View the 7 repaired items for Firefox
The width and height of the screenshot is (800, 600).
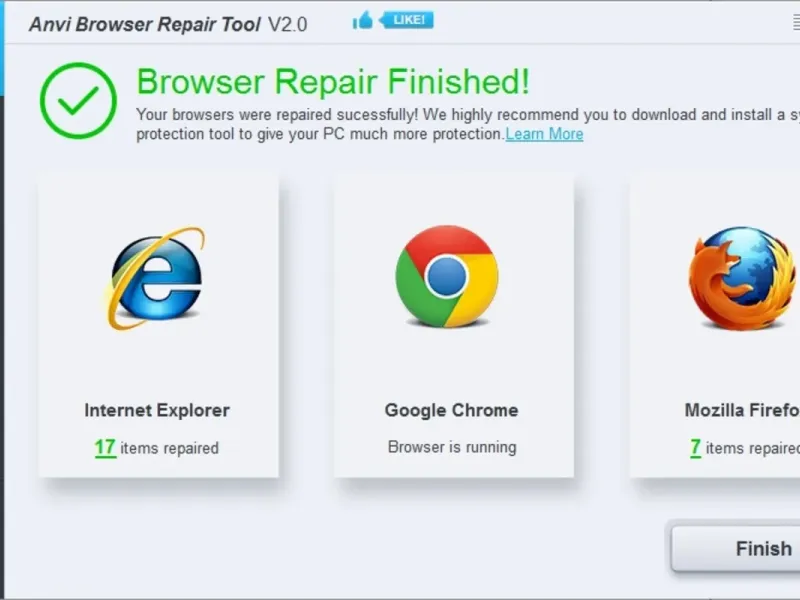click(695, 448)
